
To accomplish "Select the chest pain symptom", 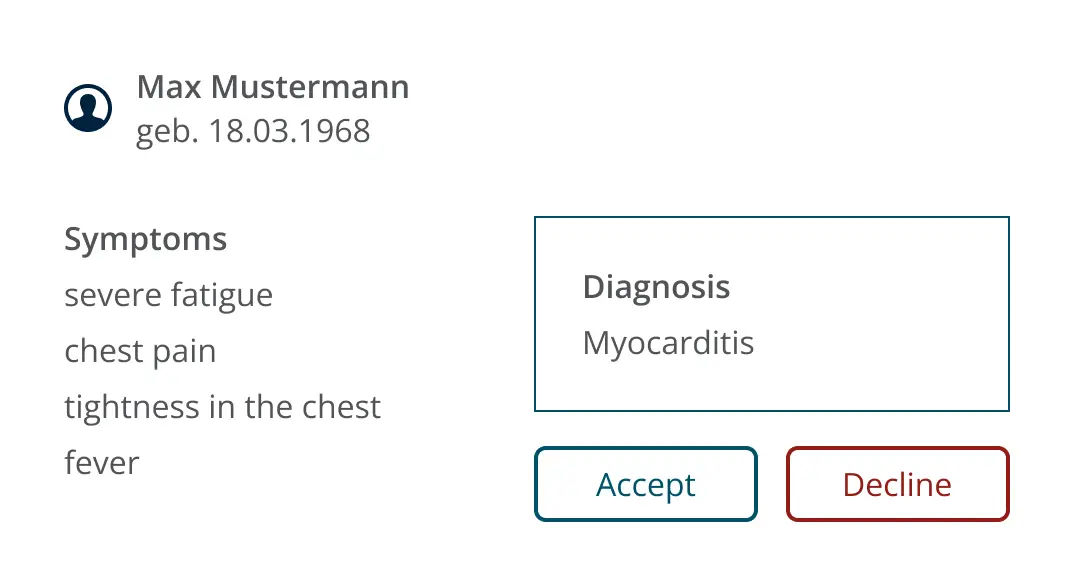I will (x=140, y=351).
